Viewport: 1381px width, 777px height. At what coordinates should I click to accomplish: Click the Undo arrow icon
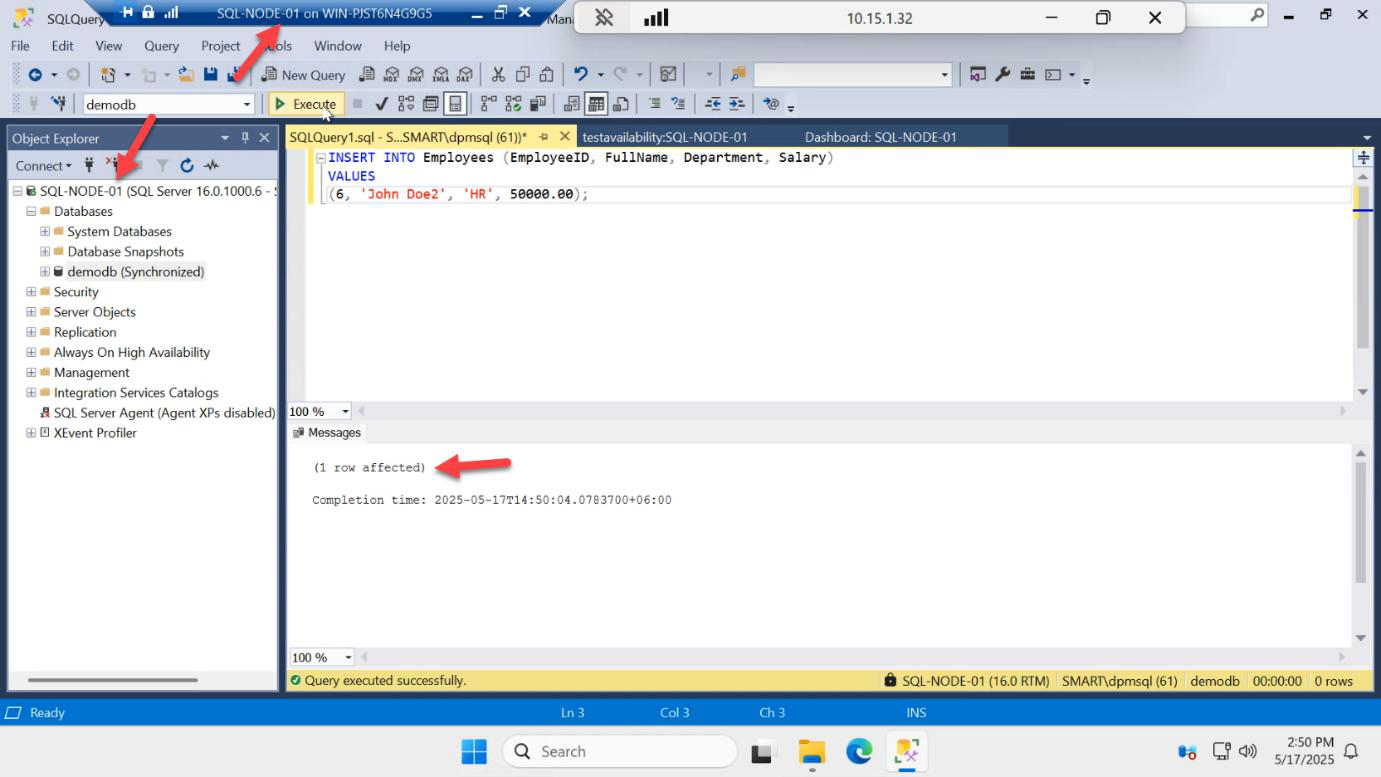point(580,75)
